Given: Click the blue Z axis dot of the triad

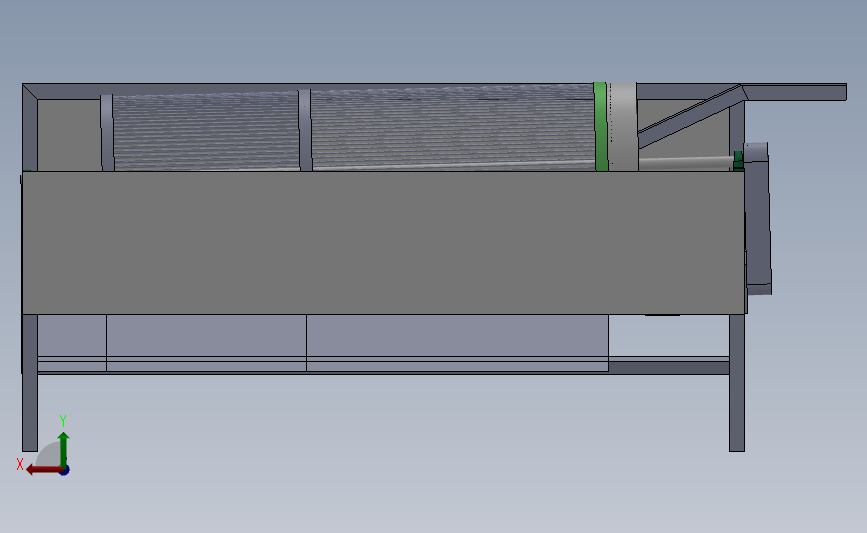Looking at the screenshot, I should pyautogui.click(x=65, y=471).
